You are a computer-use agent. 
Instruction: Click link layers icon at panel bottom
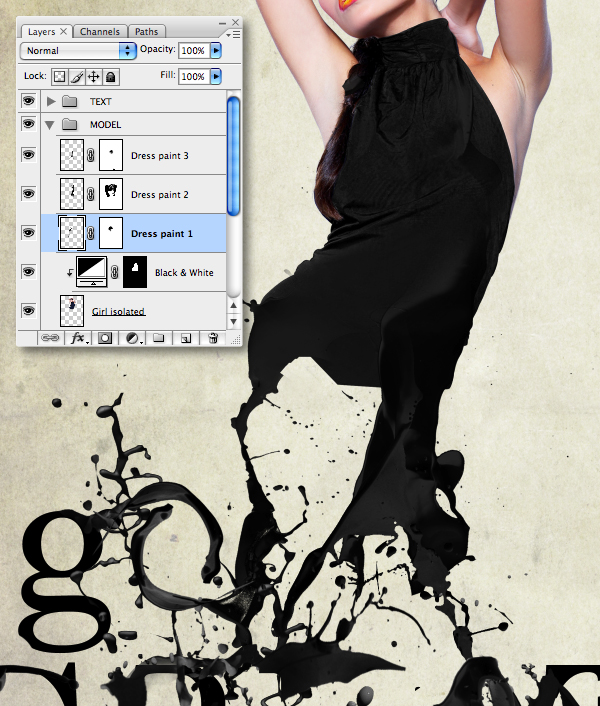tap(50, 338)
